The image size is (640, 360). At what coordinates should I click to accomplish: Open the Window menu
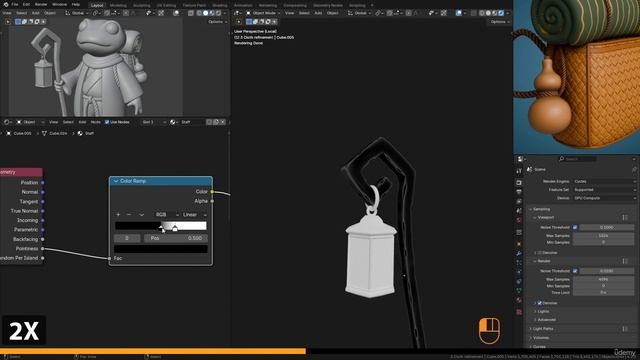(60, 4)
